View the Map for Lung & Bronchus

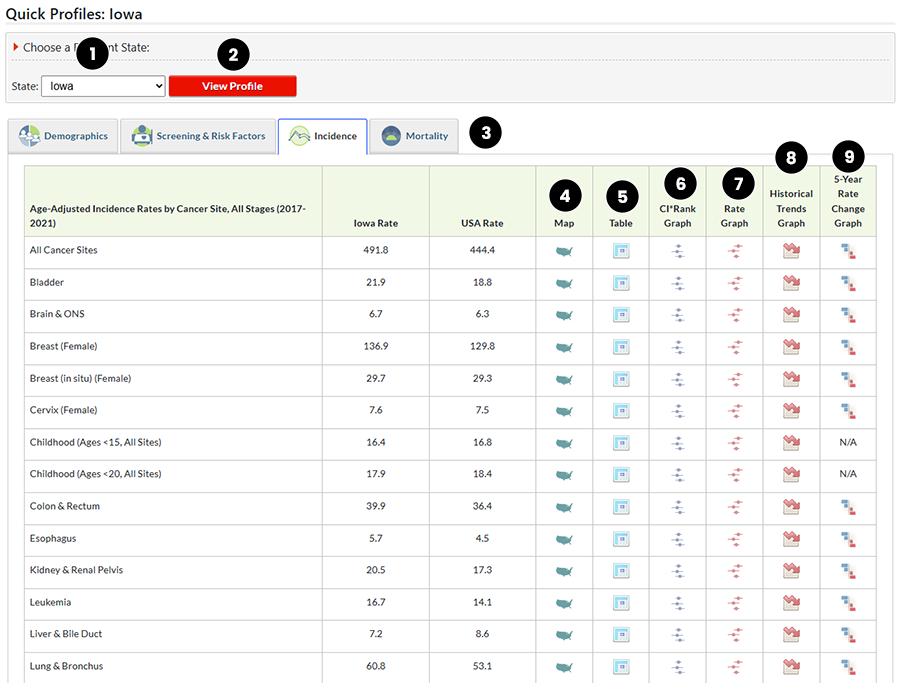[564, 667]
